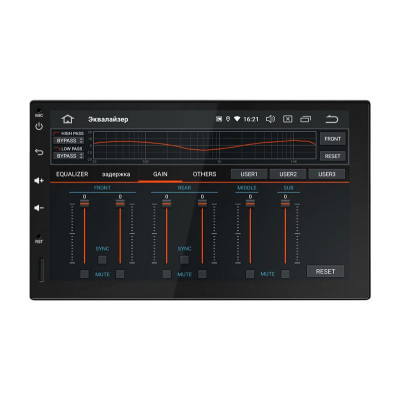Image resolution: width=400 pixels, height=400 pixels.
Task: Open the High Pass BYPASS dropdown
Action: tap(68, 141)
